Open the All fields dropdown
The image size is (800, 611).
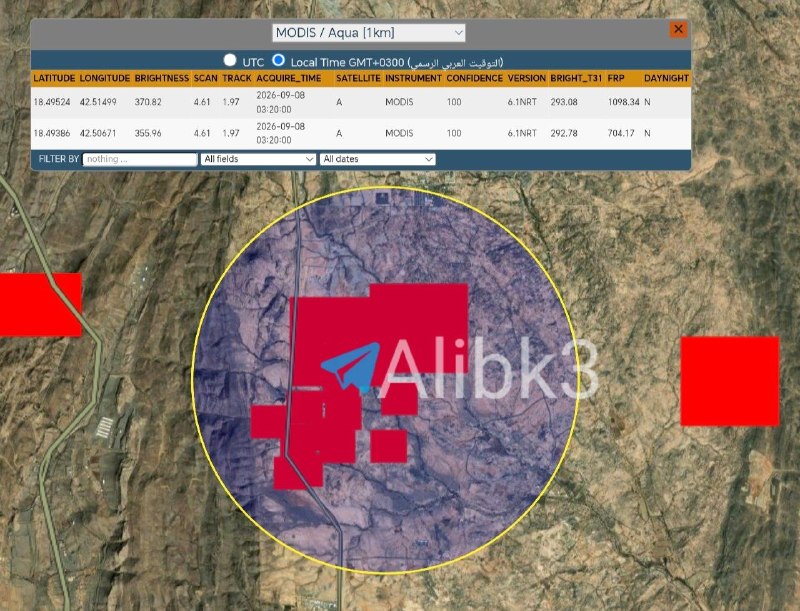258,159
